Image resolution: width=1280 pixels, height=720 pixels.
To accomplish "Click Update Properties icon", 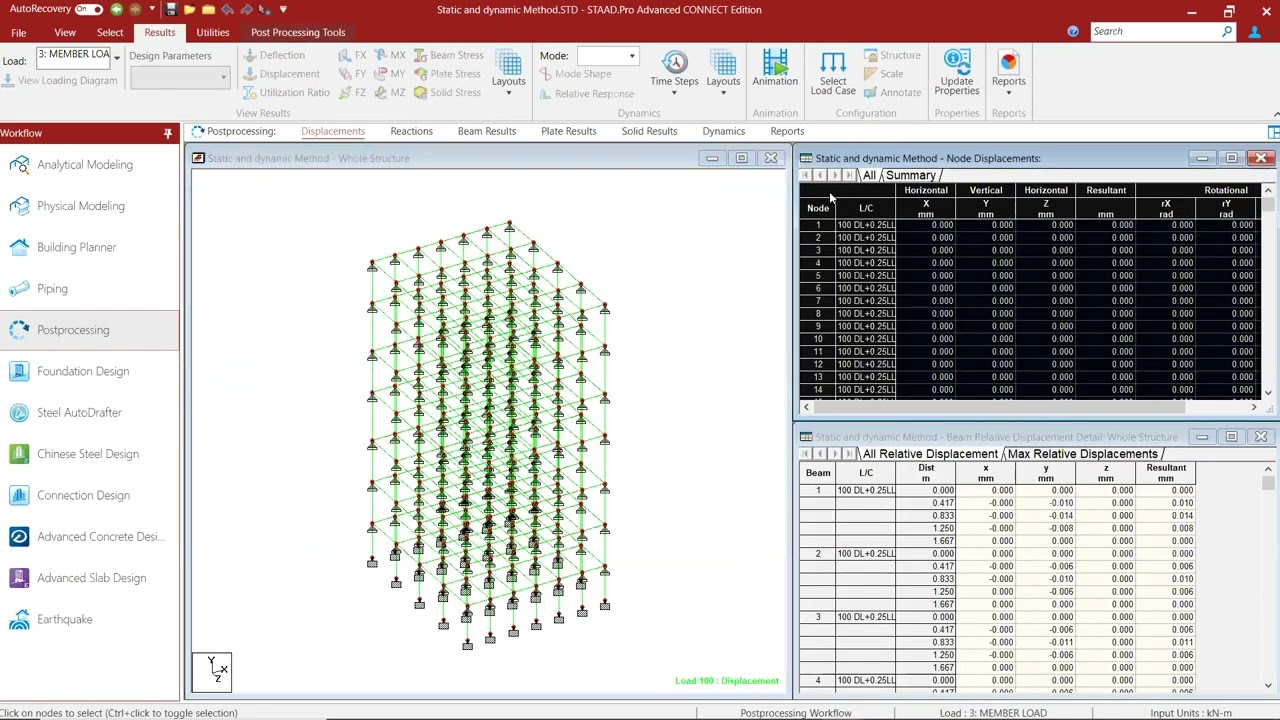I will tap(956, 72).
